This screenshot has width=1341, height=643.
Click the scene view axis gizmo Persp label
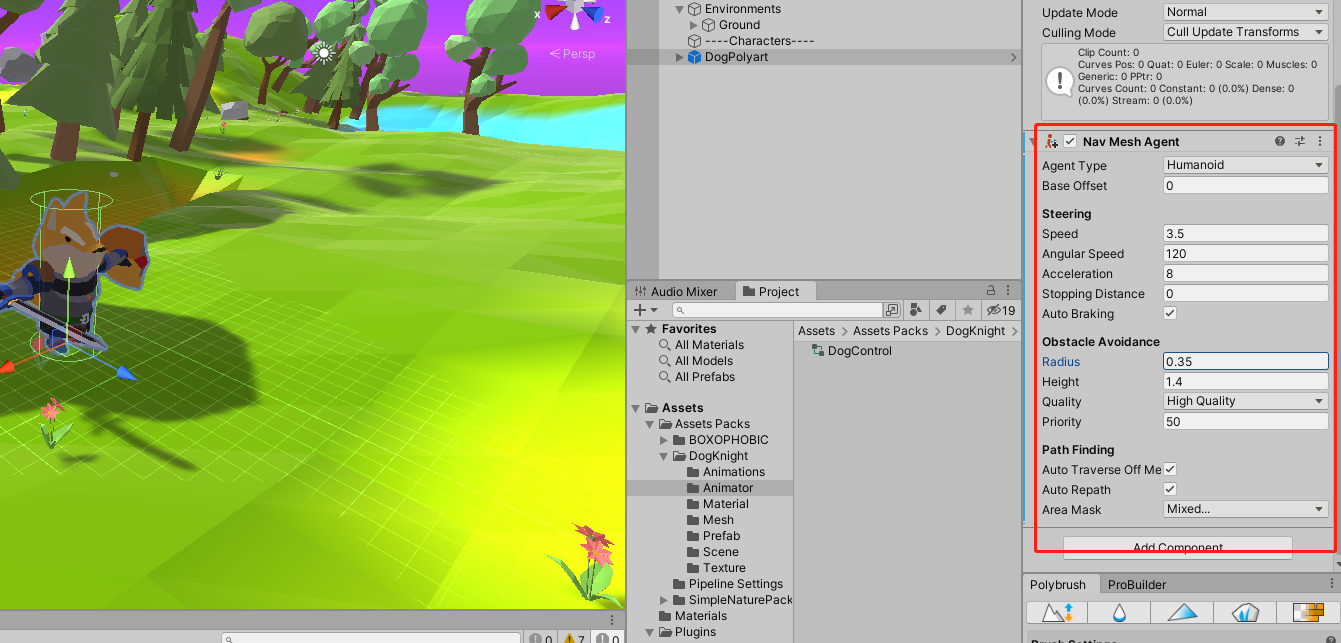[x=578, y=54]
